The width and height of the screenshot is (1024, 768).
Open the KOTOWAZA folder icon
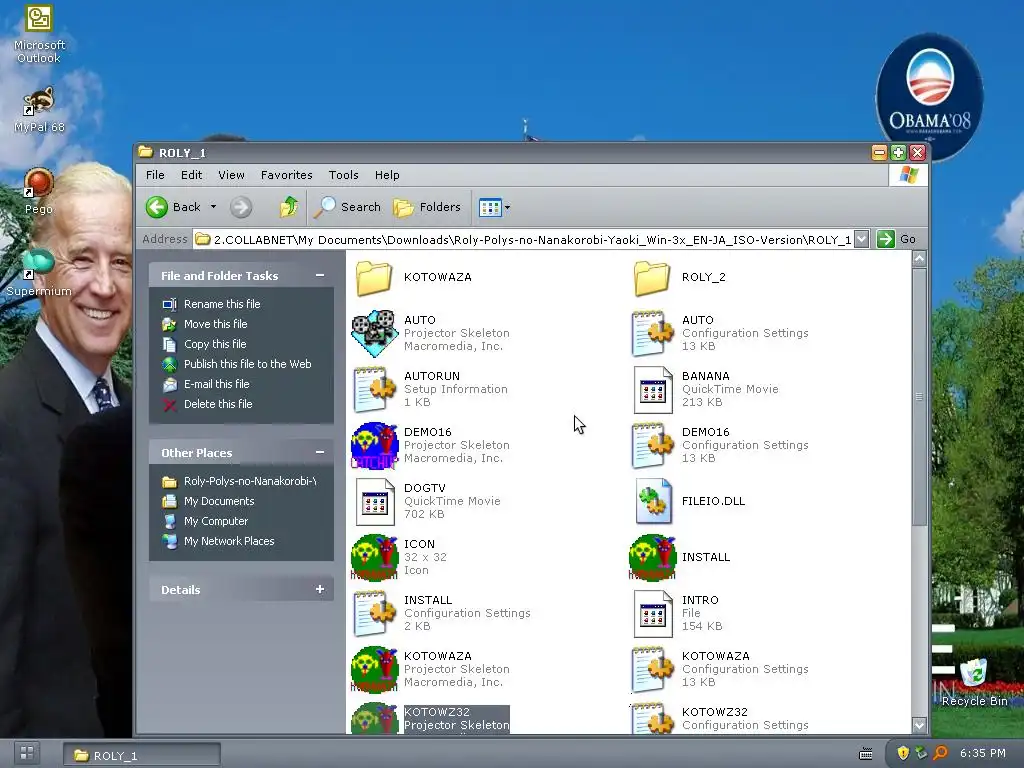374,278
